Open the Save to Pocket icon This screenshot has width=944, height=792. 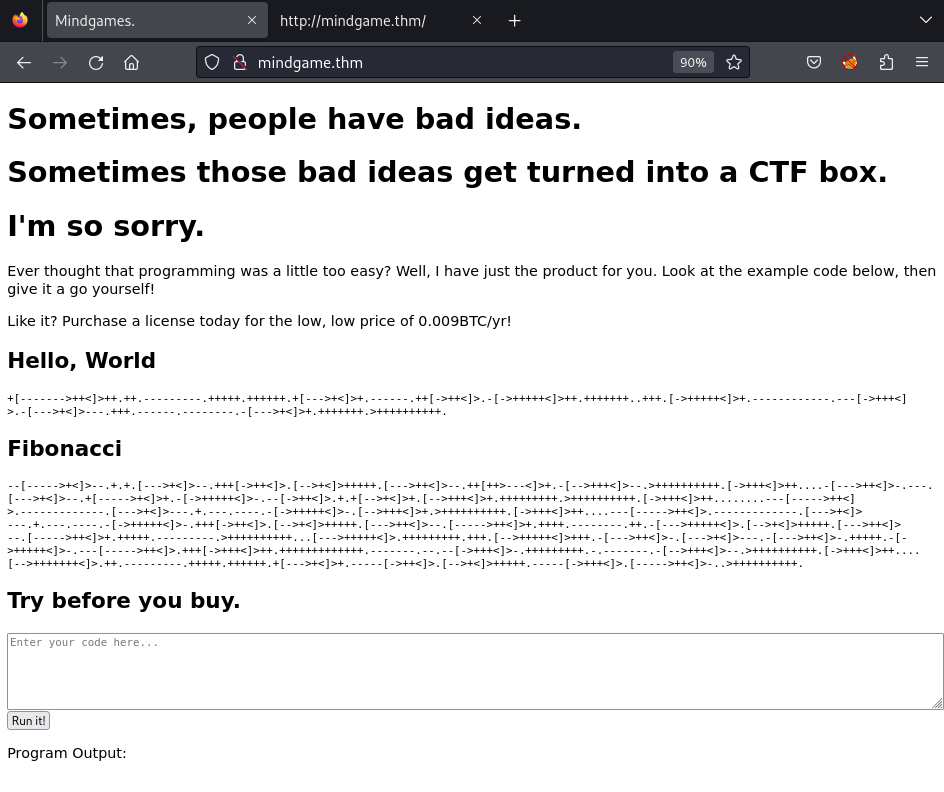(x=814, y=62)
